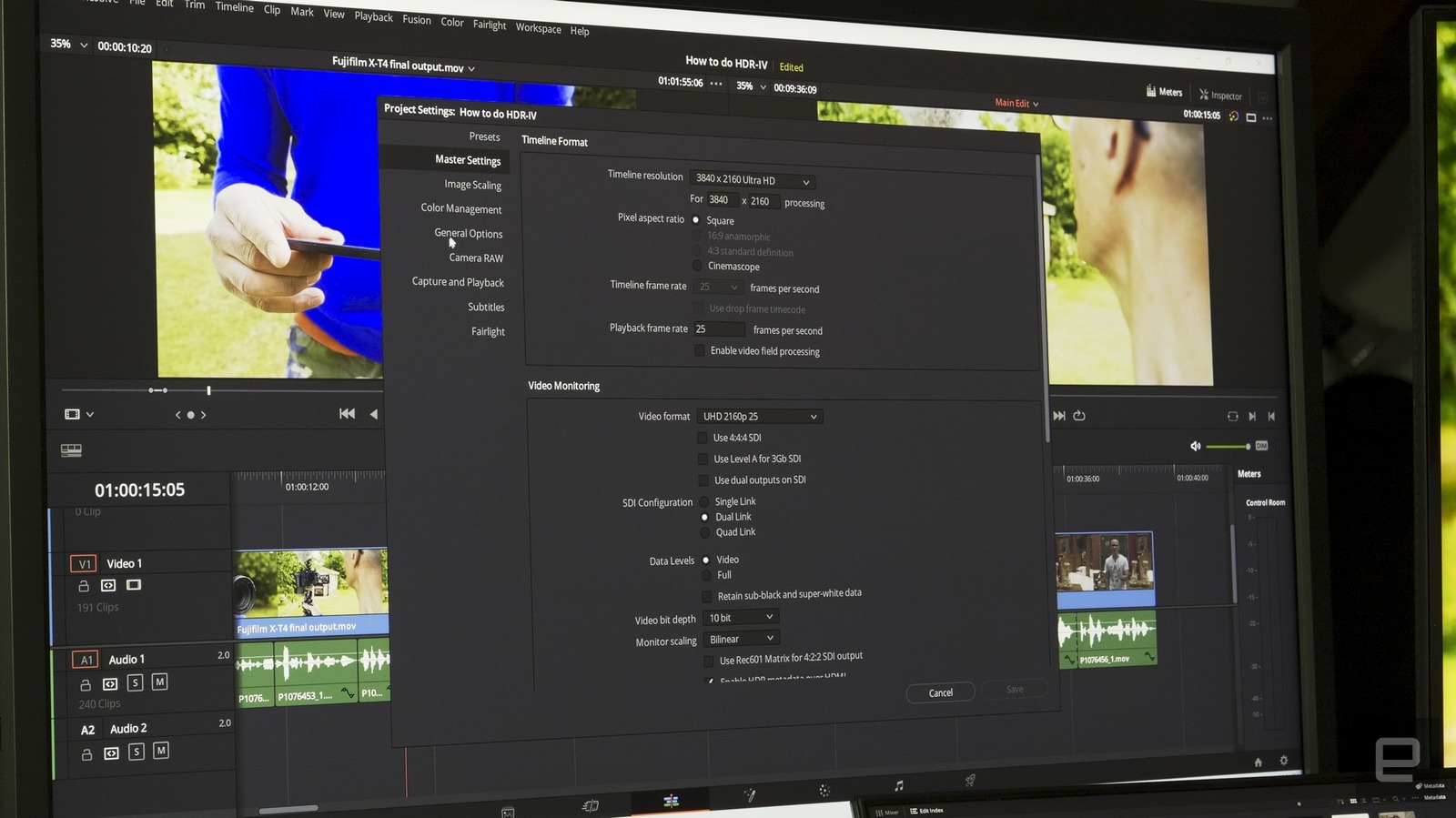Toggle loop playback in timeline viewer
This screenshot has width=1456, height=818.
tap(1079, 416)
